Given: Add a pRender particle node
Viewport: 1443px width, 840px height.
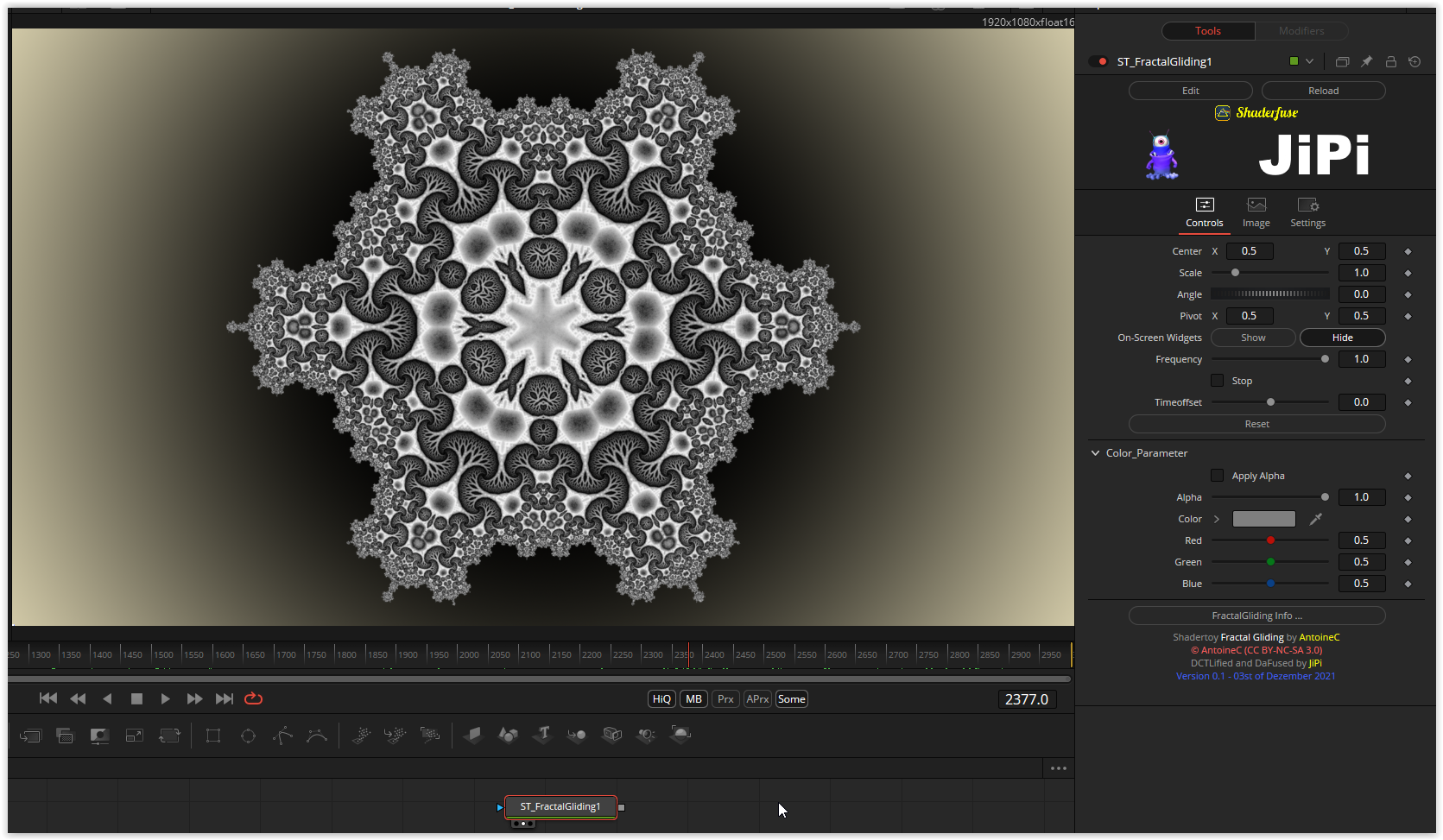Looking at the screenshot, I should click(x=429, y=735).
